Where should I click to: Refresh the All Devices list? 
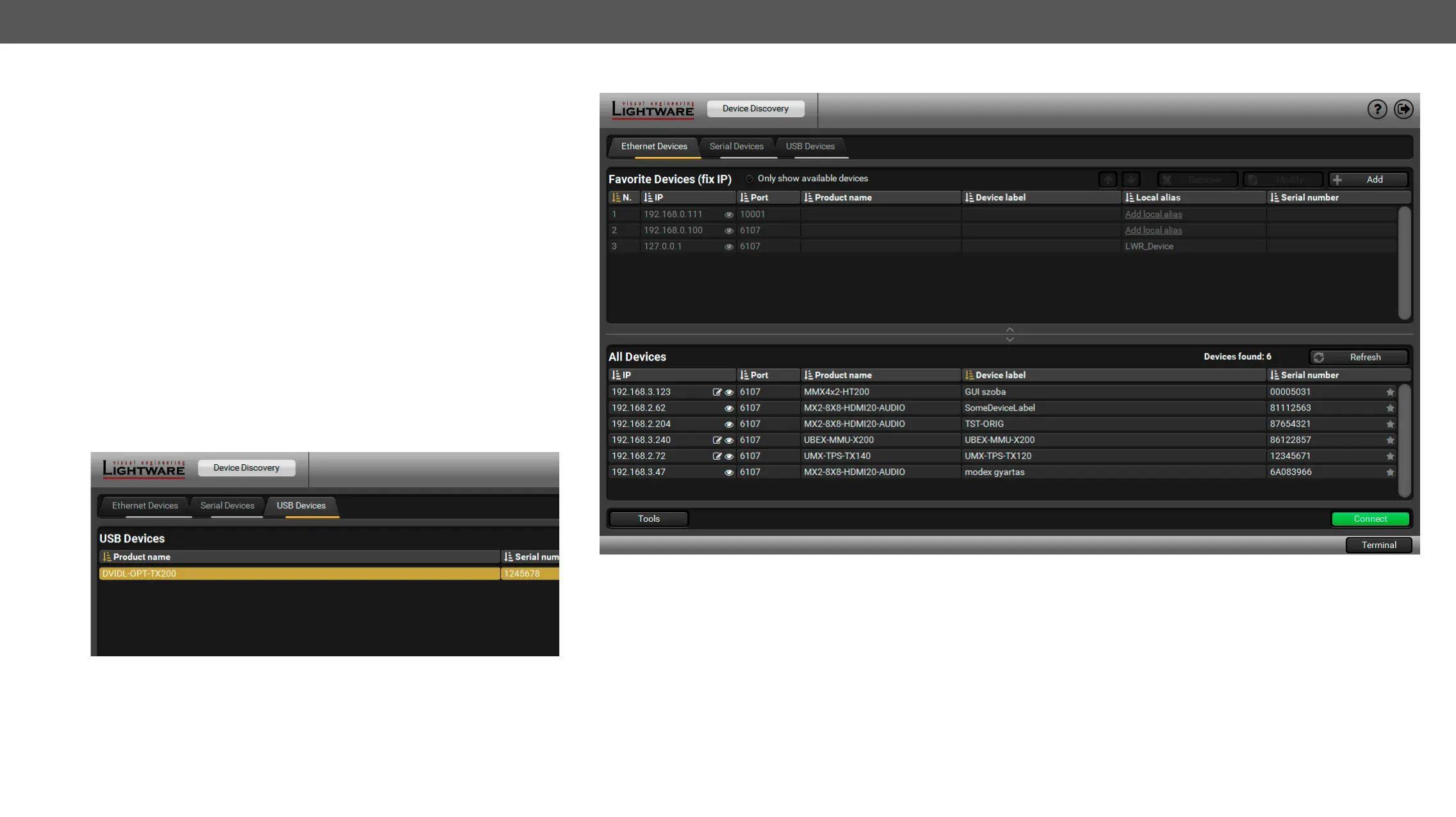(1358, 357)
